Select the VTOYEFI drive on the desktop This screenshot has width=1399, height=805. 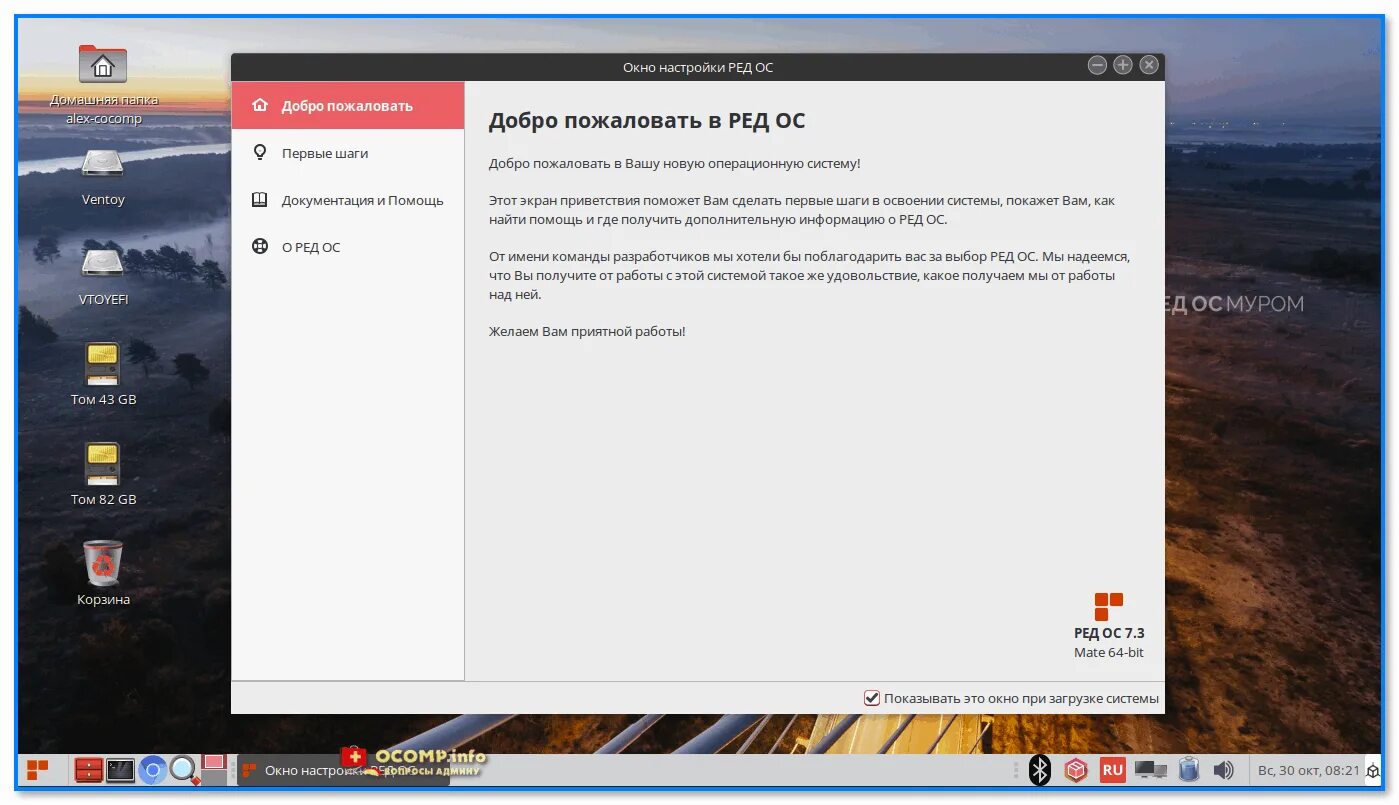point(103,277)
